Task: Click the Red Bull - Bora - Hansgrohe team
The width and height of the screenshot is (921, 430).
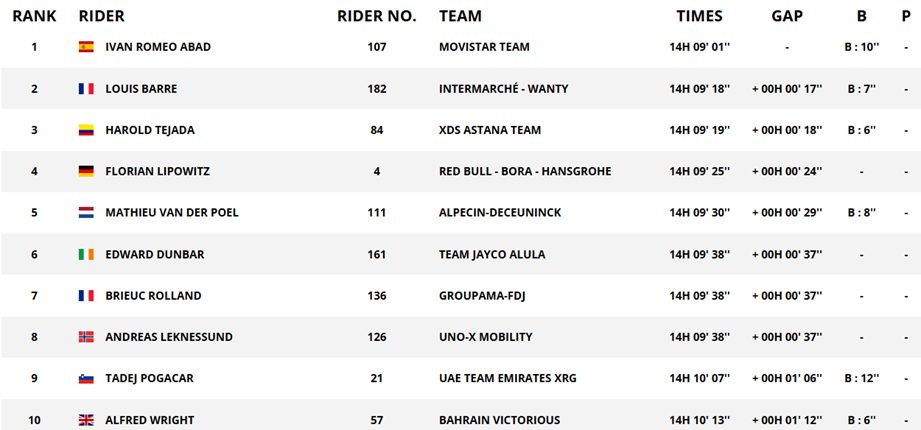Action: [525, 172]
